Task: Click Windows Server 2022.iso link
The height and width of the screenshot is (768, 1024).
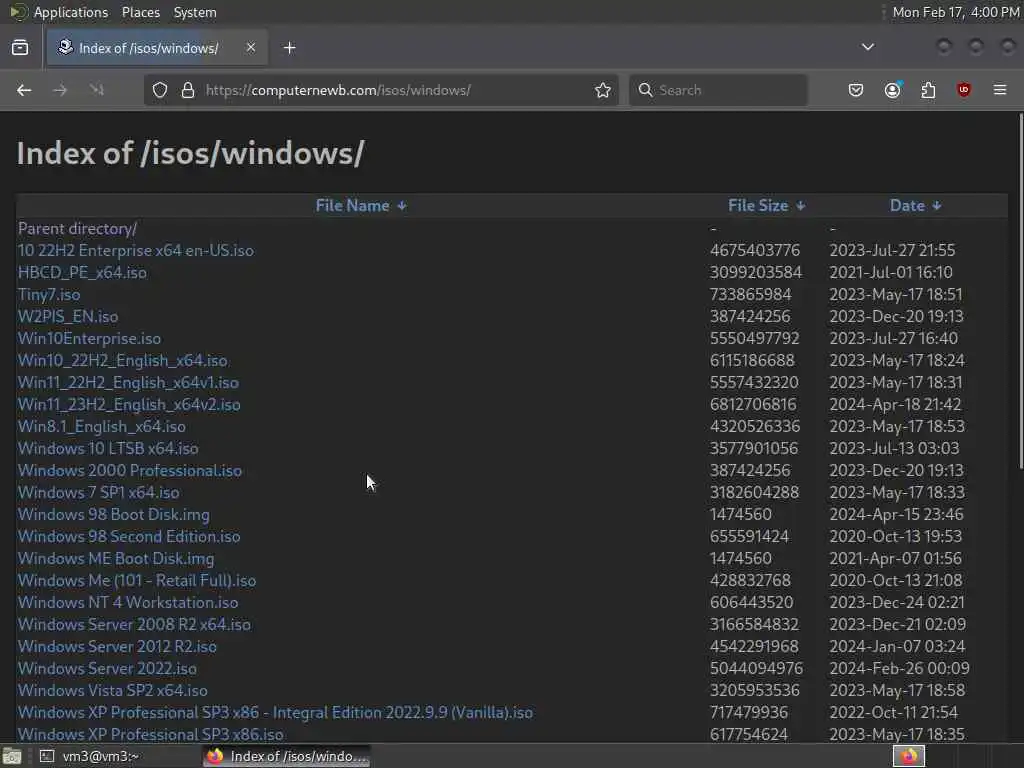Action: click(x=107, y=669)
